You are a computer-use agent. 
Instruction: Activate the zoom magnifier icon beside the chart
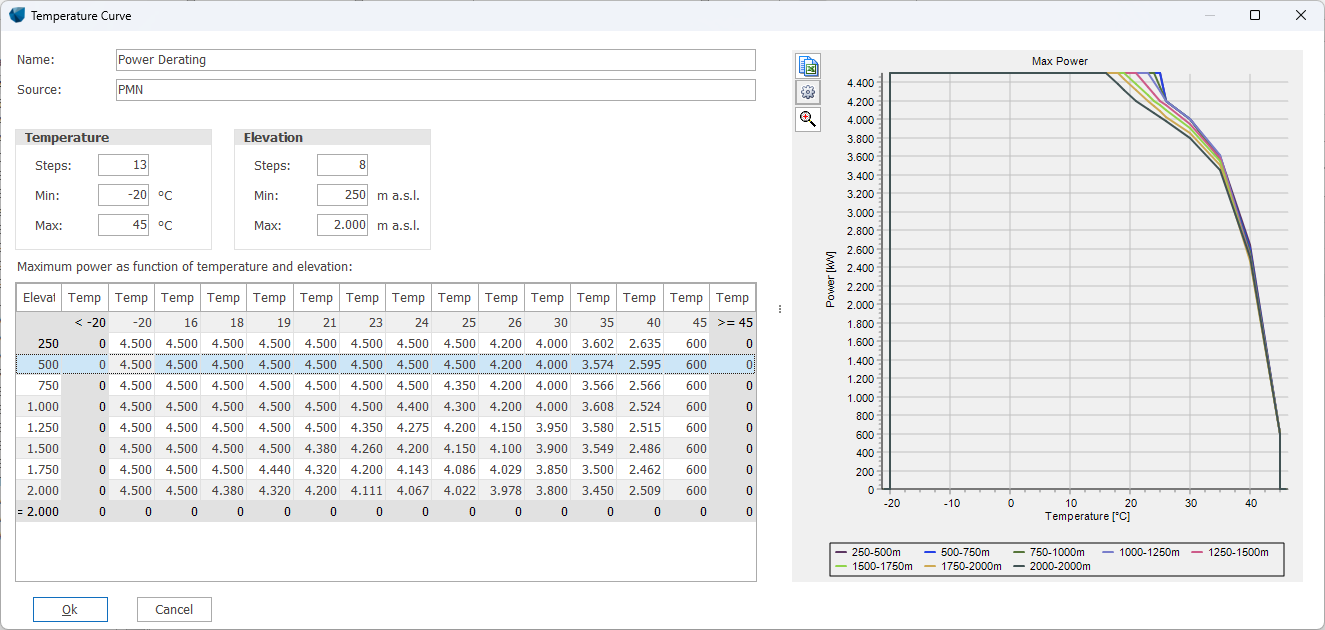point(807,119)
